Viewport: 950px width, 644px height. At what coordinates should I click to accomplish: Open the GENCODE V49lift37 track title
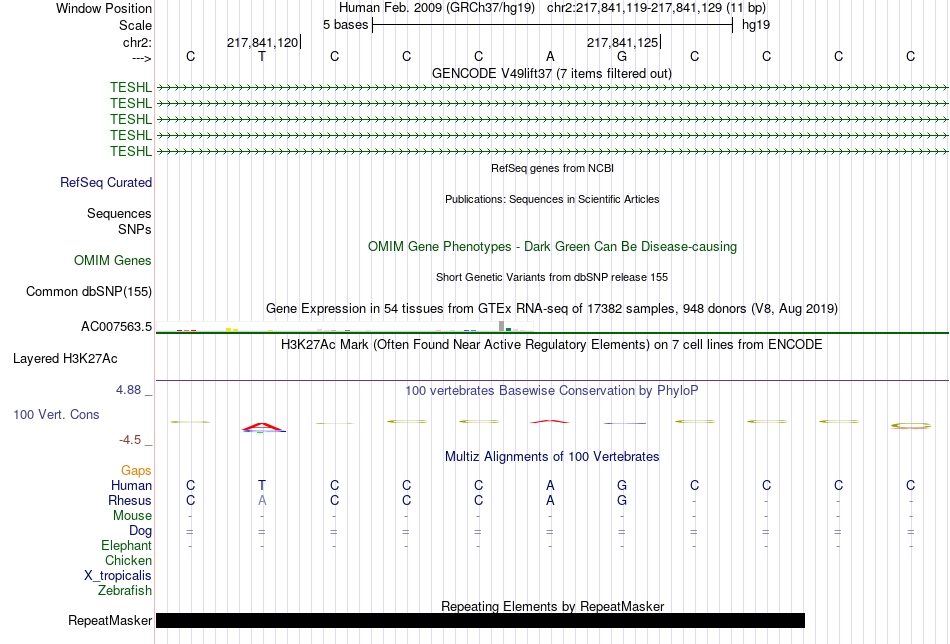click(x=552, y=73)
